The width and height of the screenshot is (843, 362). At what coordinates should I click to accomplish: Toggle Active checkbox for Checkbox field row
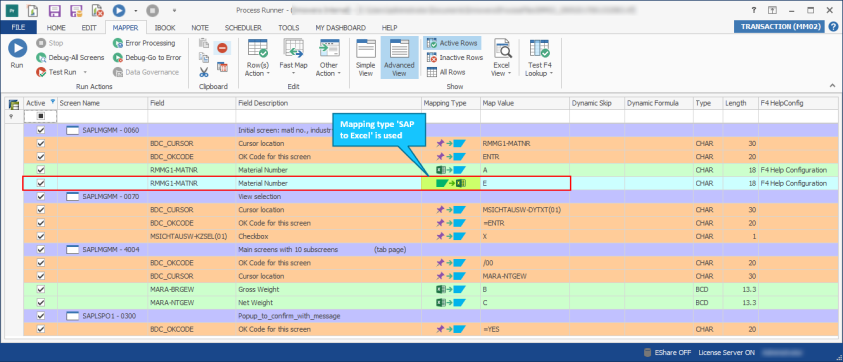(40, 236)
